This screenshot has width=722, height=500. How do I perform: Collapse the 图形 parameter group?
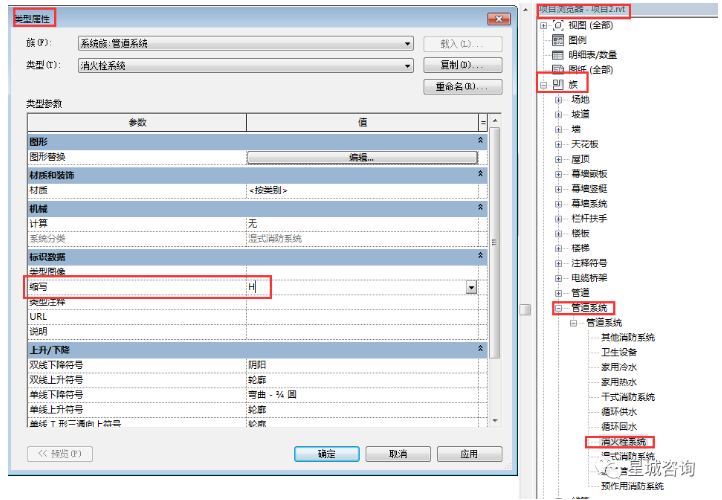pos(480,140)
